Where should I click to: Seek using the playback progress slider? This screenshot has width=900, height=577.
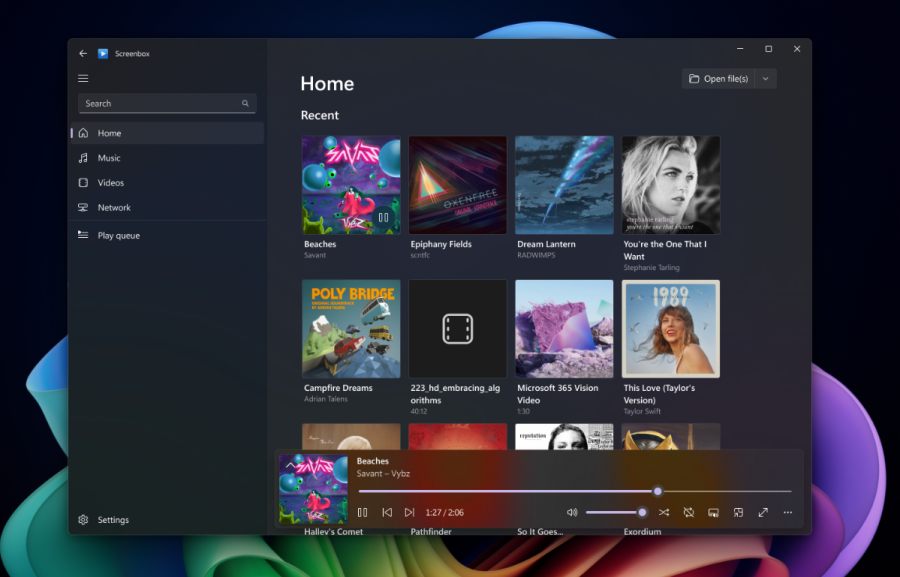[575, 491]
